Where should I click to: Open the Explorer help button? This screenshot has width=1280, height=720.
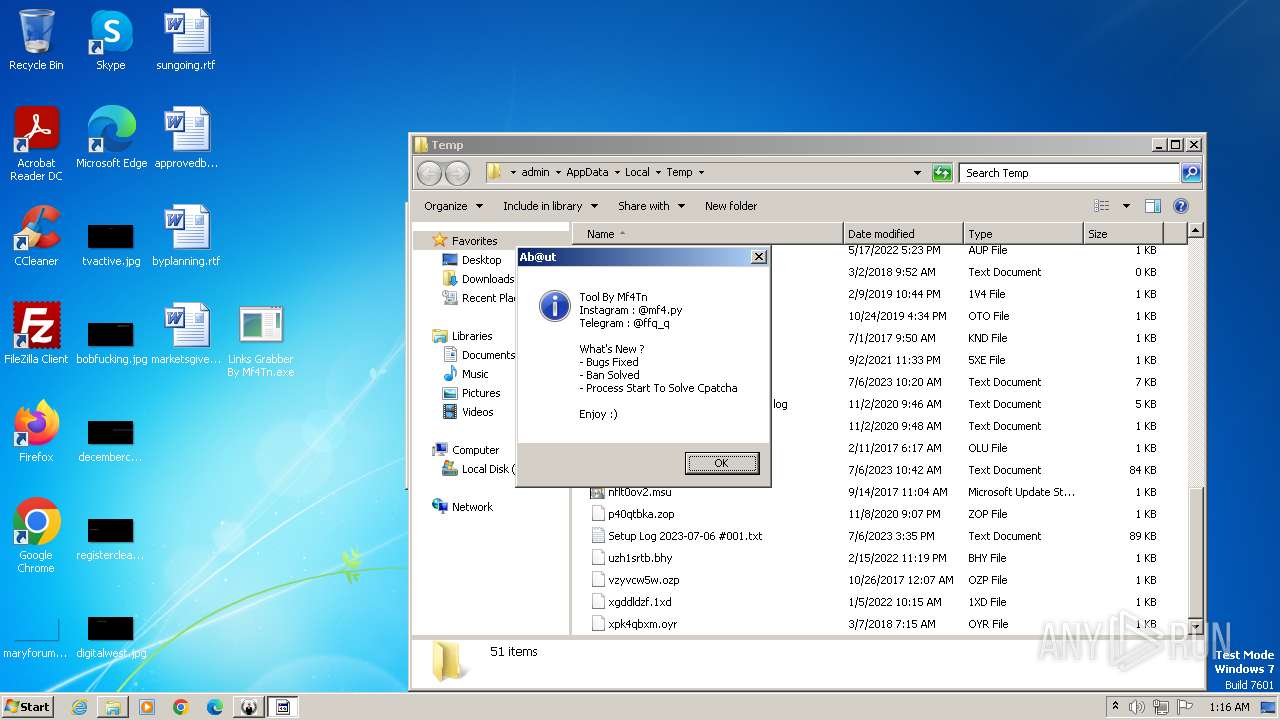pos(1180,206)
